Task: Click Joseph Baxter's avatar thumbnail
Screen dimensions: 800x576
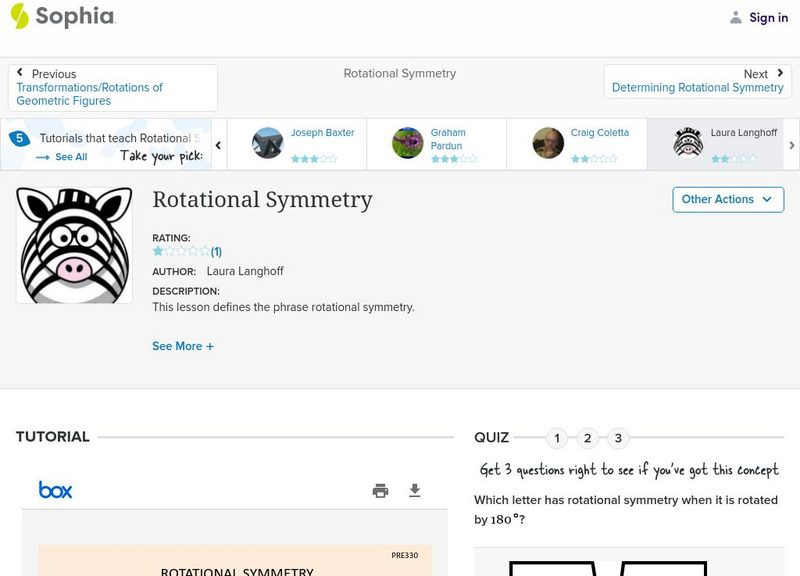Action: tap(266, 143)
